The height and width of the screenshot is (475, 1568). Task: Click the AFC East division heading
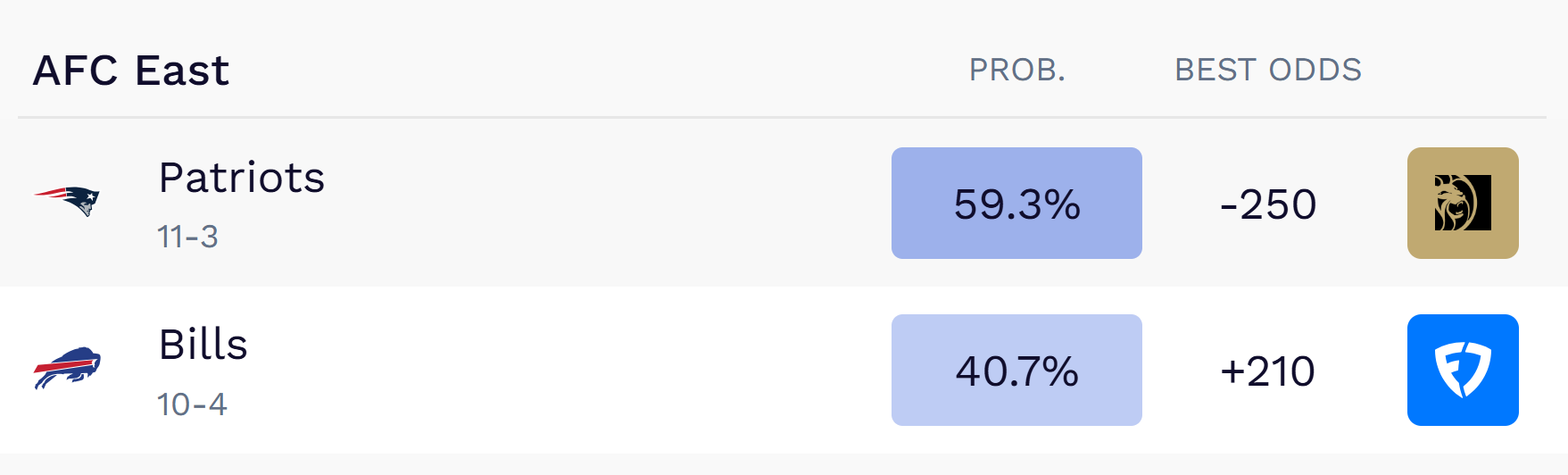coord(131,71)
